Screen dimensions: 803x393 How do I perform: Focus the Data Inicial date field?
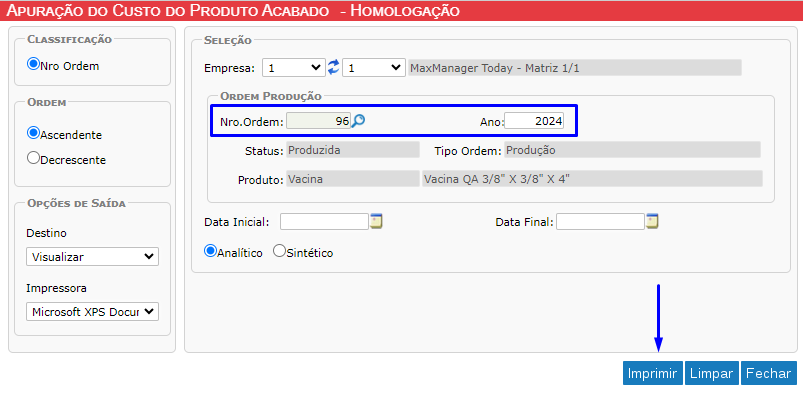click(324, 222)
